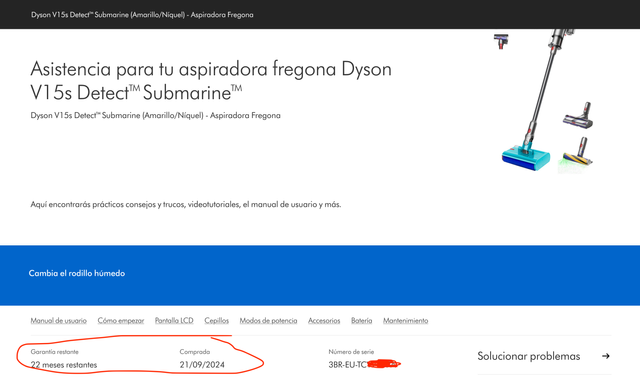
Task: Click the dark header product title text
Action: click(142, 15)
